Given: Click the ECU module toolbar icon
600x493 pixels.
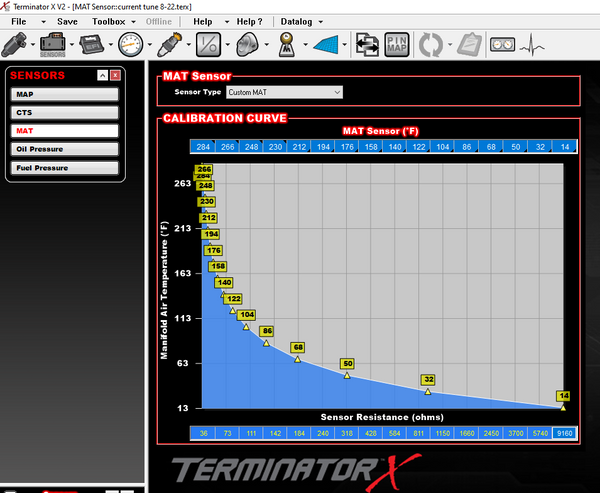Looking at the screenshot, I should point(92,44).
